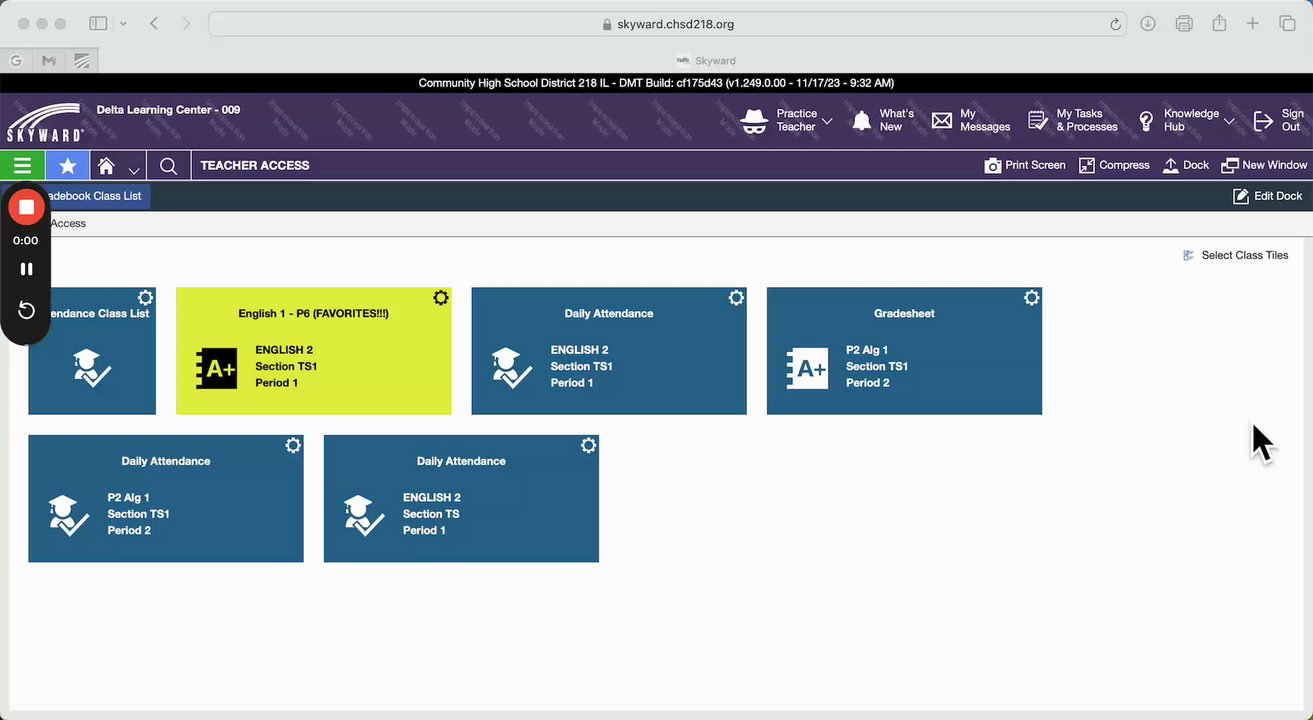1313x720 pixels.
Task: Open the yellow English 1 - P6 favorites tile
Action: click(313, 351)
